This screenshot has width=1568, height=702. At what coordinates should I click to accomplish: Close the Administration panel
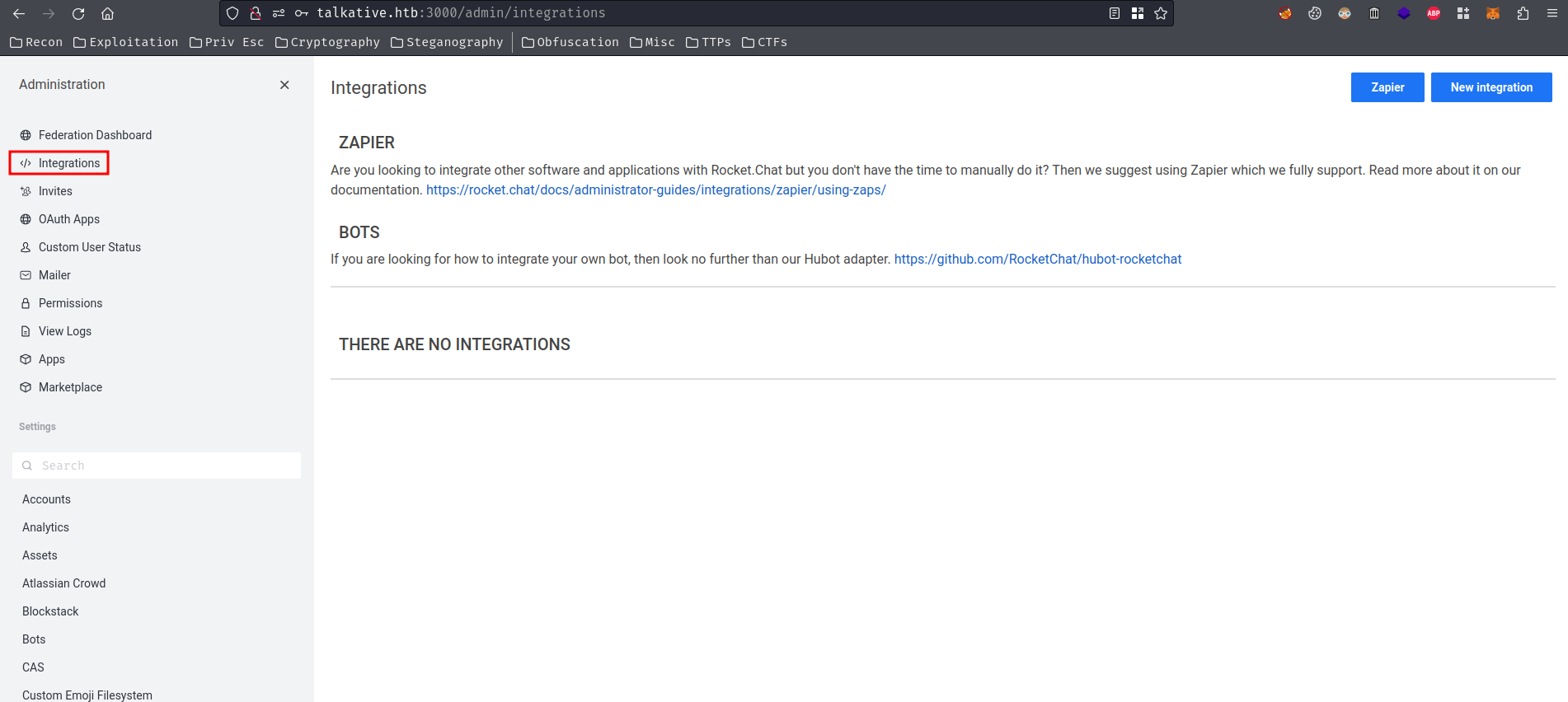284,85
